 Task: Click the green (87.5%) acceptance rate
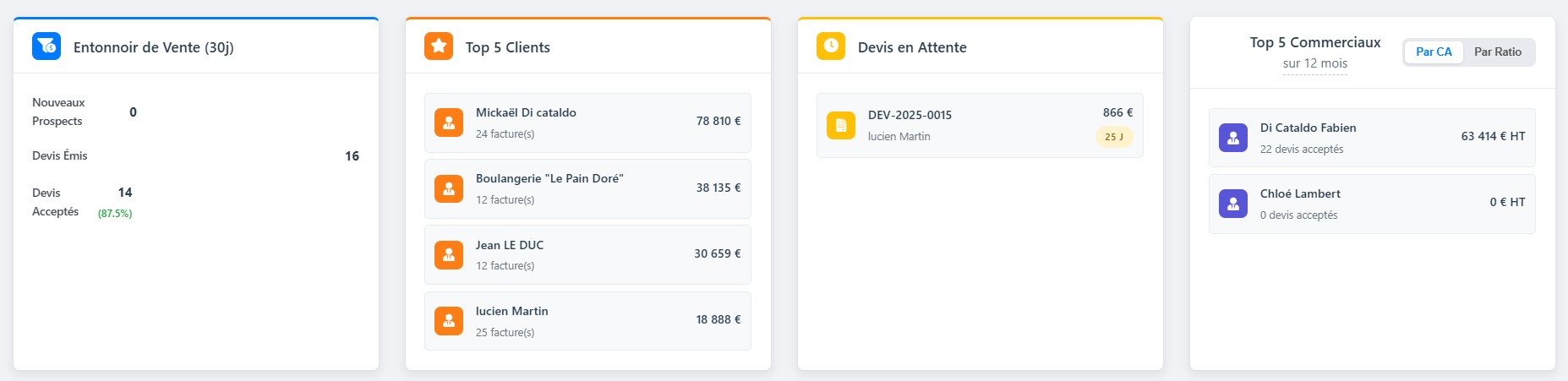click(x=115, y=213)
